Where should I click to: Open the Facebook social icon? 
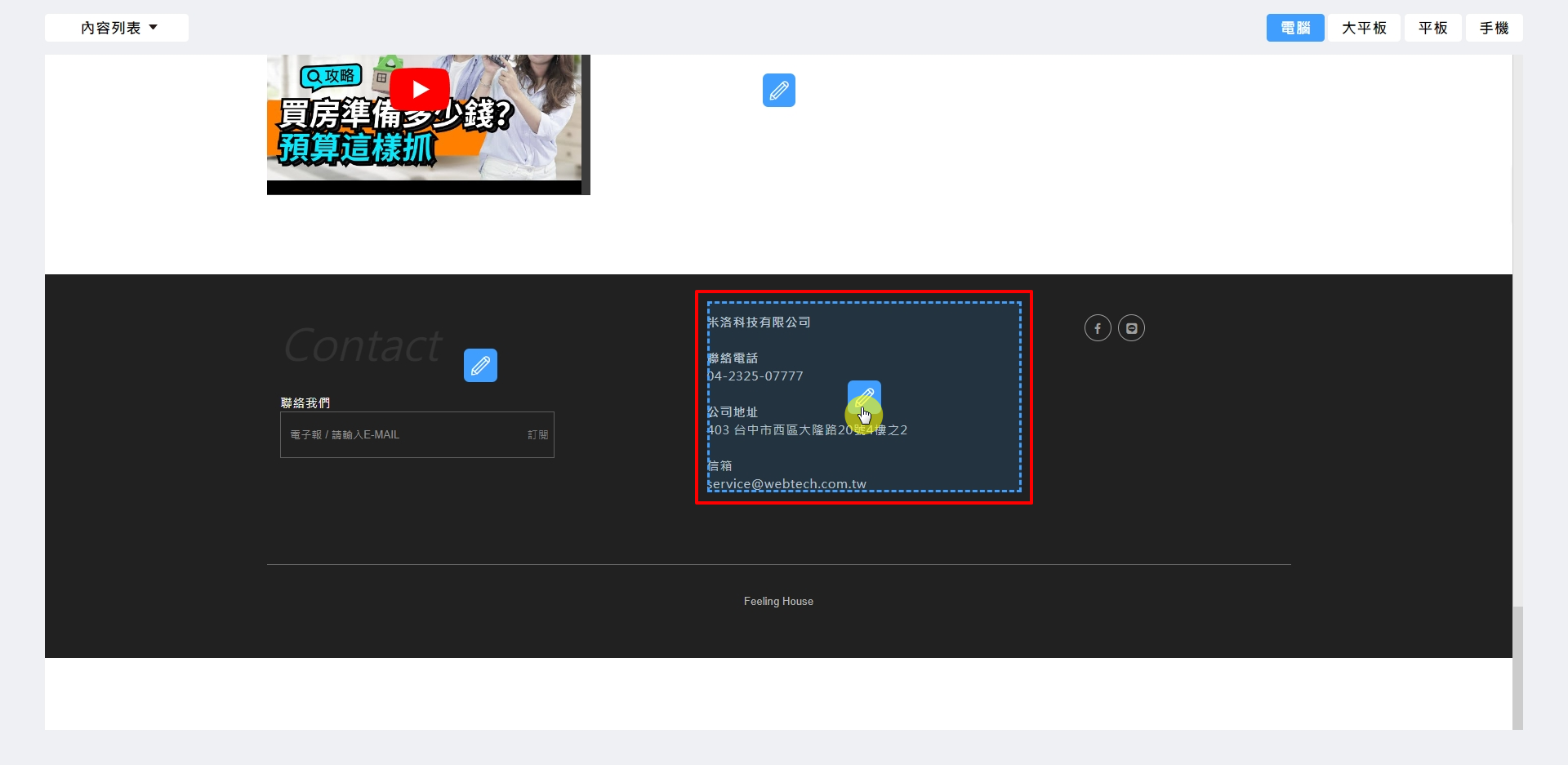click(1098, 328)
